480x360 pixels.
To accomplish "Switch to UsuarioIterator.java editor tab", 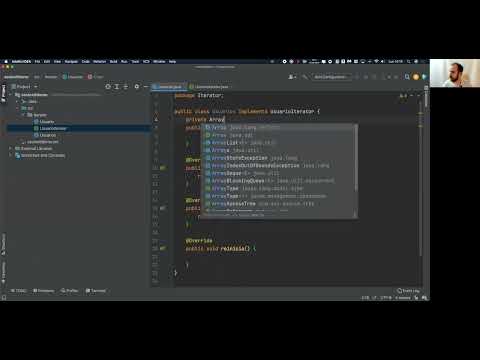I will (x=209, y=87).
